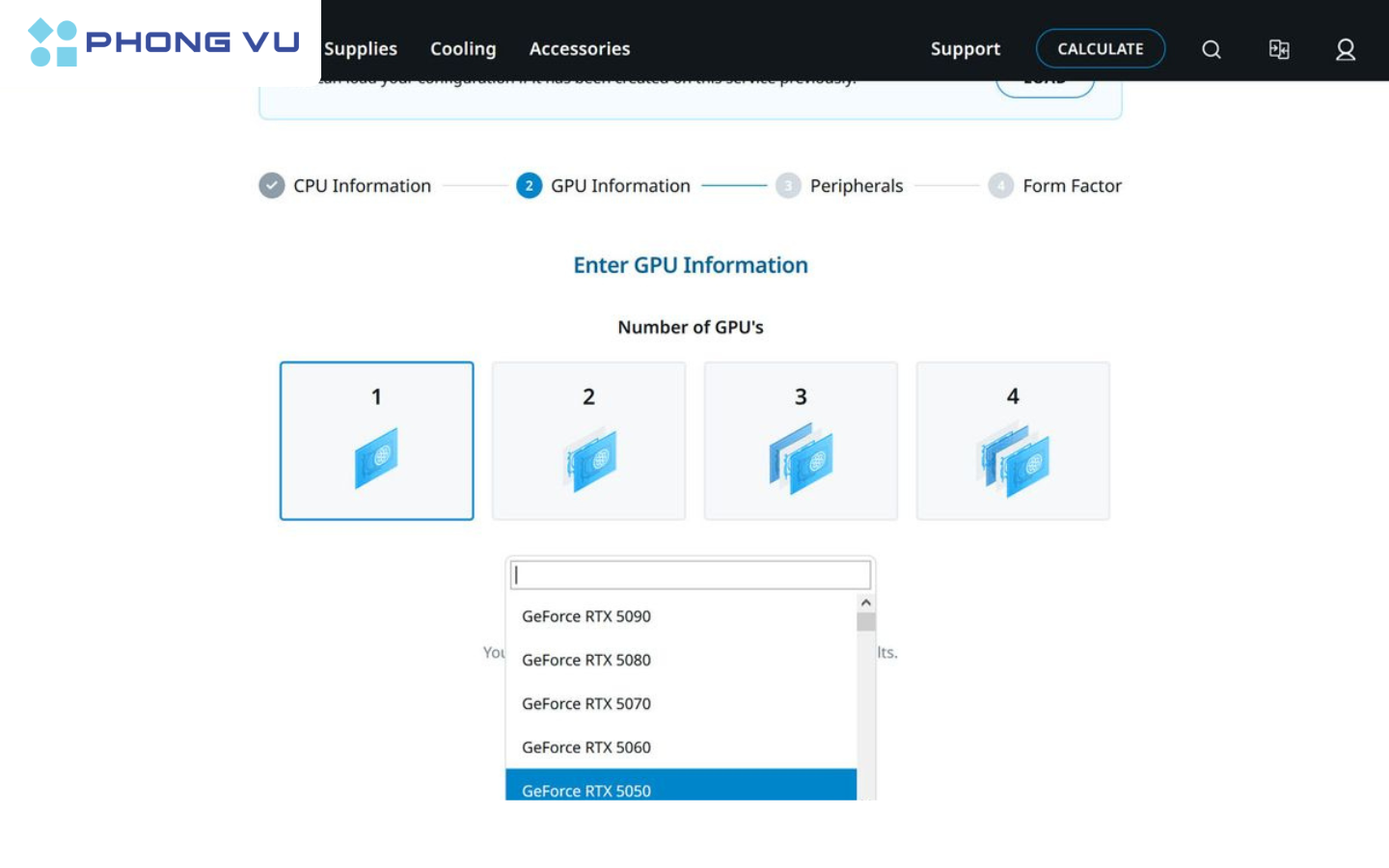Click the step 3 Peripherals circle
This screenshot has width=1389, height=868.
(x=788, y=185)
